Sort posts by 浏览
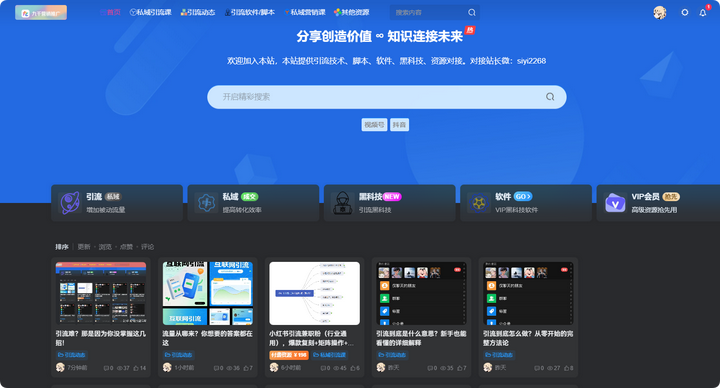Viewport: 720px width, 388px height. [x=105, y=247]
